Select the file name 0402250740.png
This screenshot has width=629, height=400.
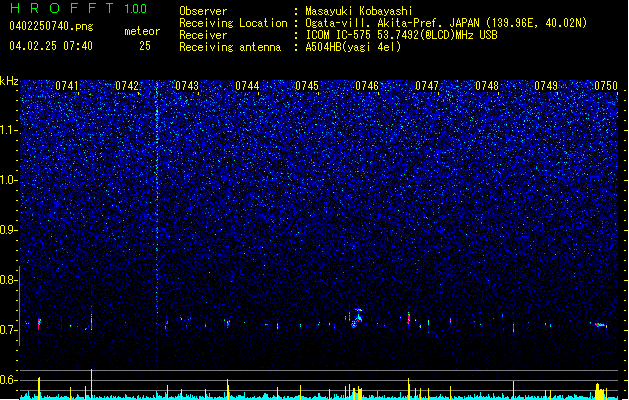(51, 26)
